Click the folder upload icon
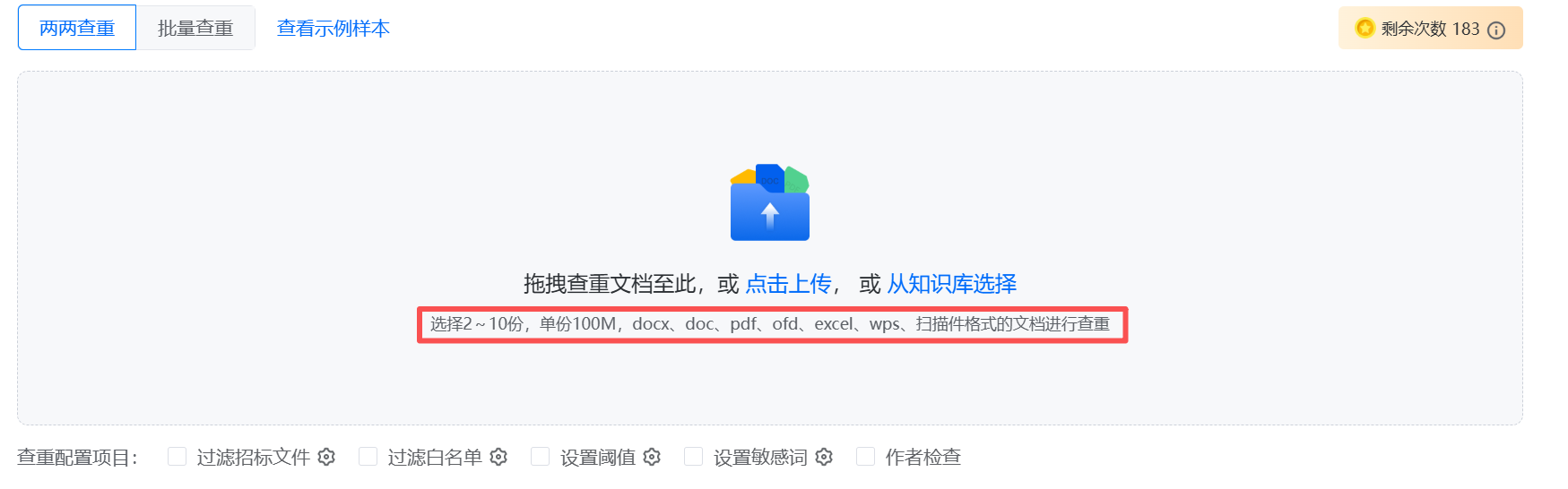 click(x=769, y=202)
